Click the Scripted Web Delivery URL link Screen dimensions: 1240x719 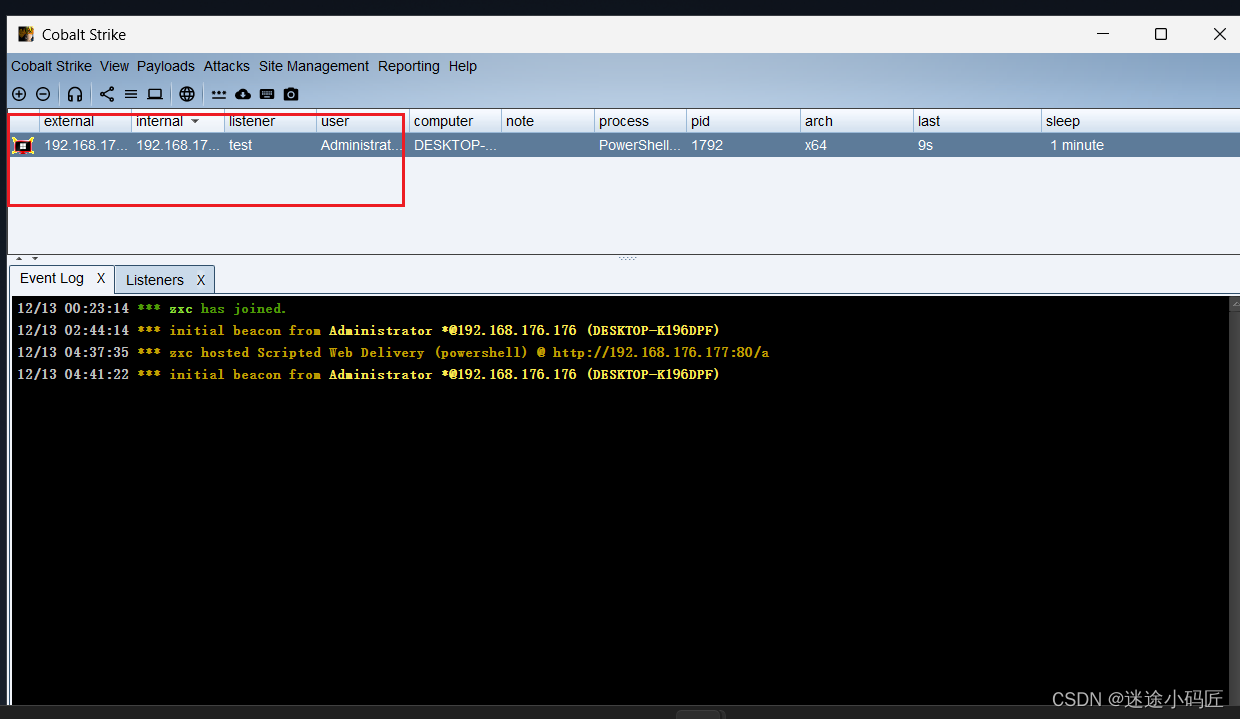[661, 352]
